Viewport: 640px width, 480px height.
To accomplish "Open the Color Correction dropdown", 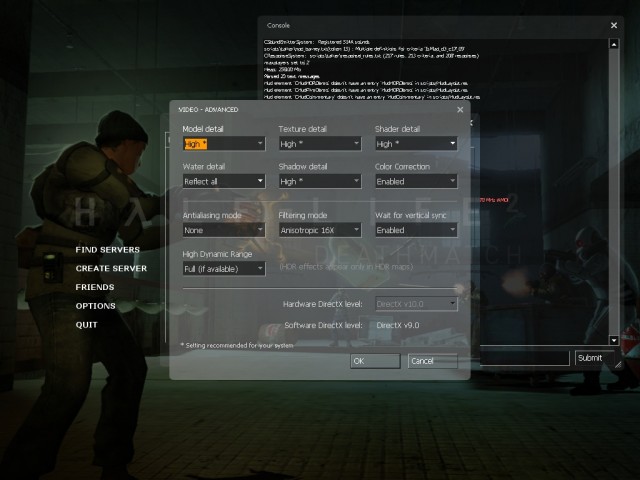I will tap(416, 181).
